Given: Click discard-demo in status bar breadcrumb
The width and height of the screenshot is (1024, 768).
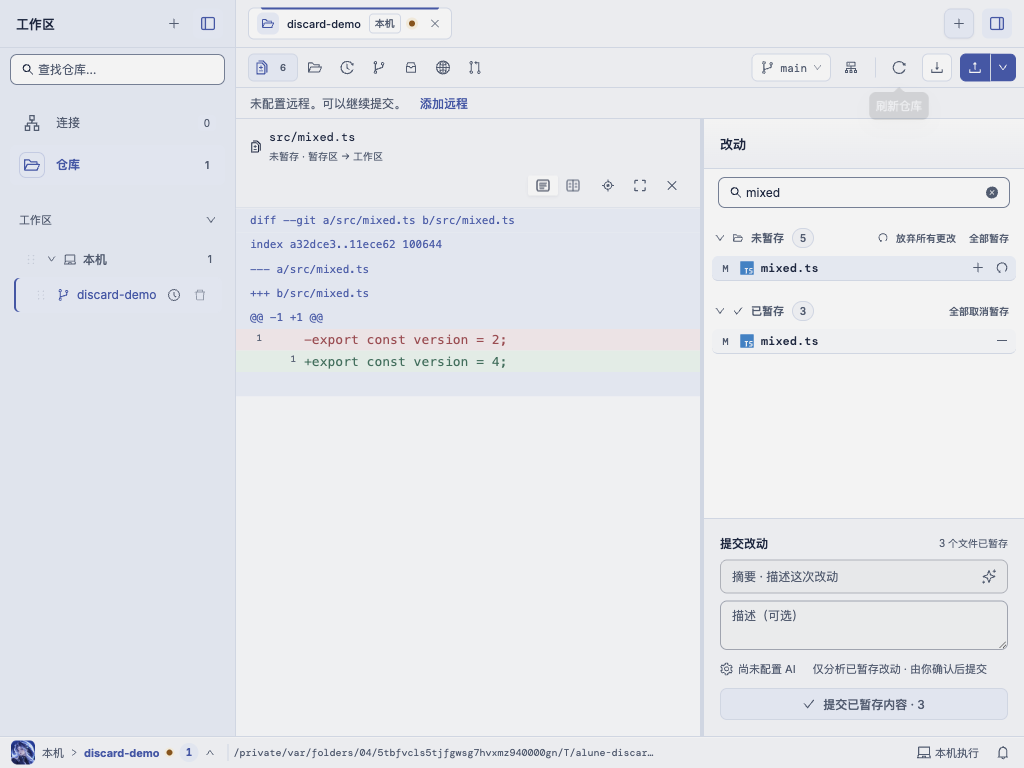Looking at the screenshot, I should (121, 753).
